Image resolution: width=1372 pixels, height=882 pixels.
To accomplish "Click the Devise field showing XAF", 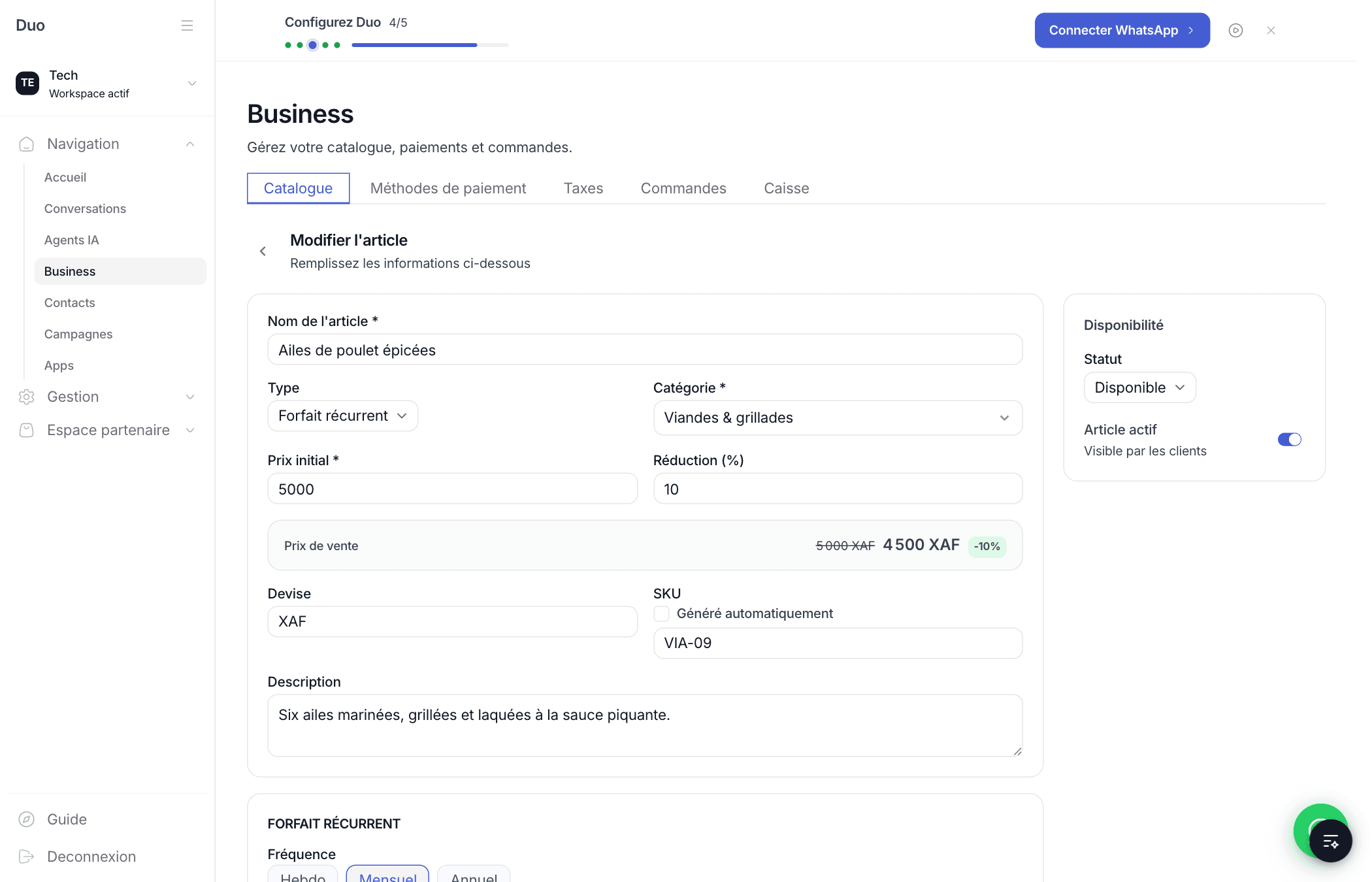I will (x=452, y=621).
